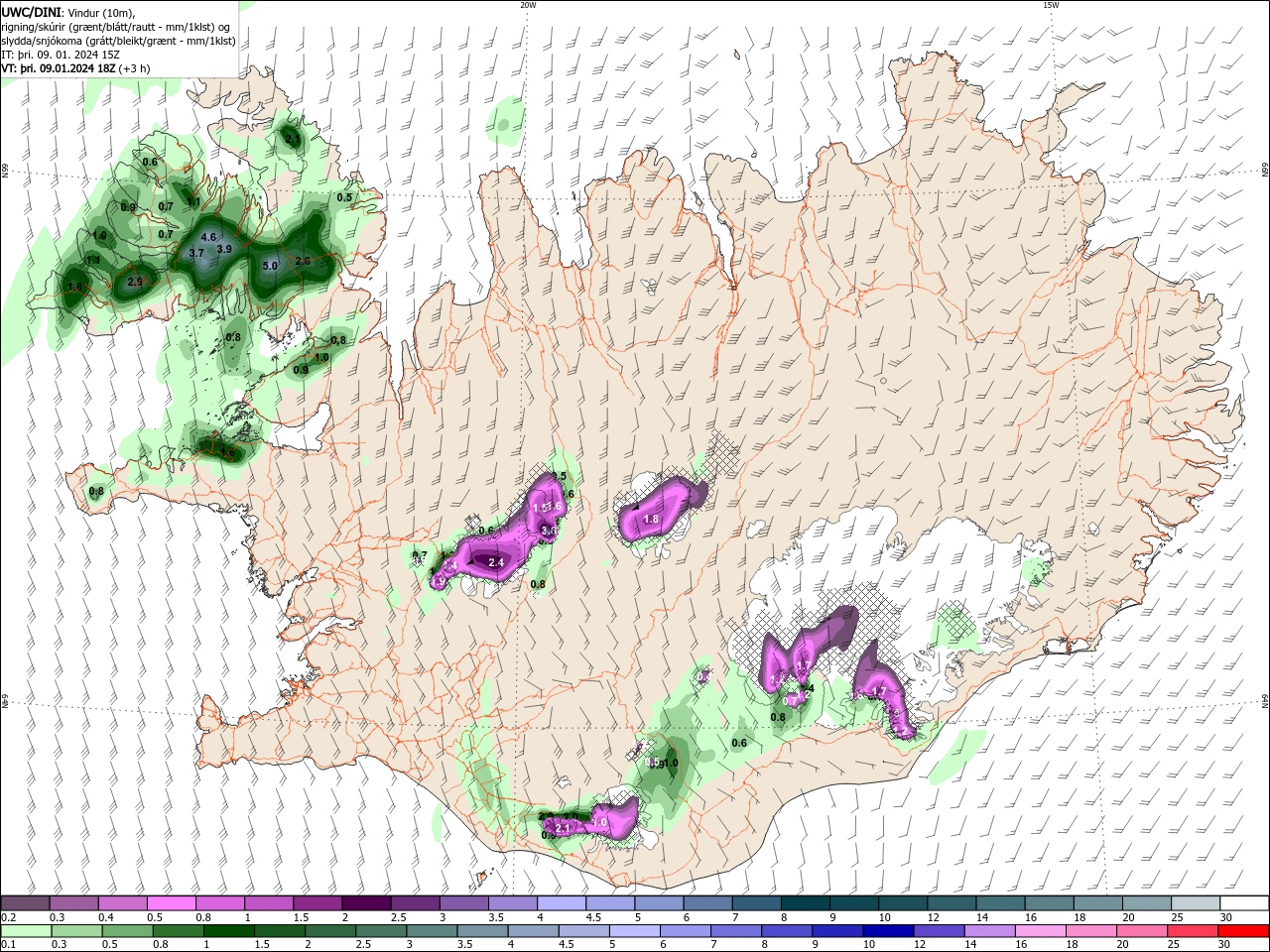Click the 3.7 rain value on the map
Image resolution: width=1270 pixels, height=952 pixels.
tap(196, 254)
